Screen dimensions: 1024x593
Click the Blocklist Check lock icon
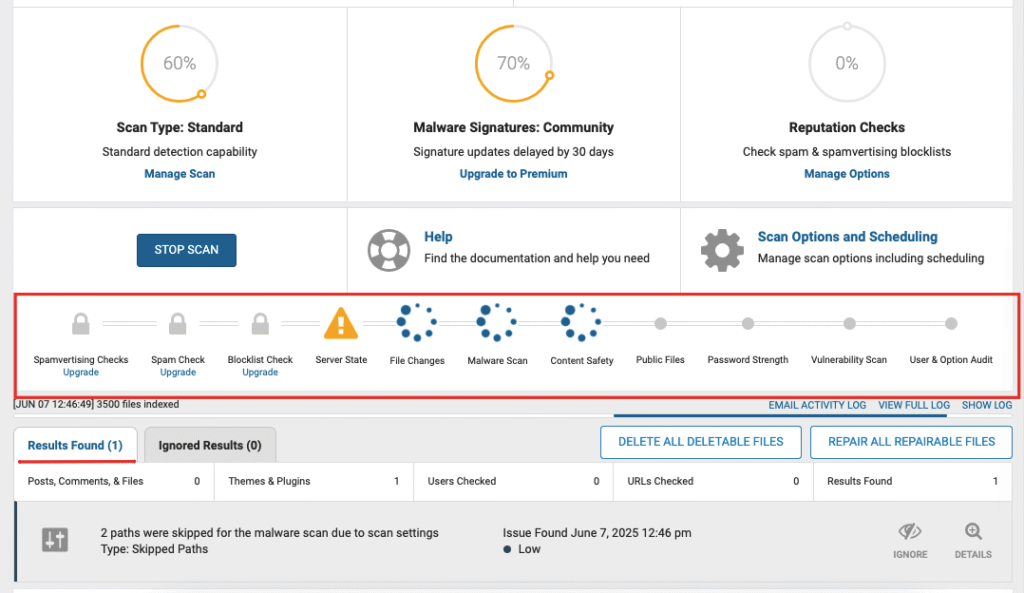260,323
